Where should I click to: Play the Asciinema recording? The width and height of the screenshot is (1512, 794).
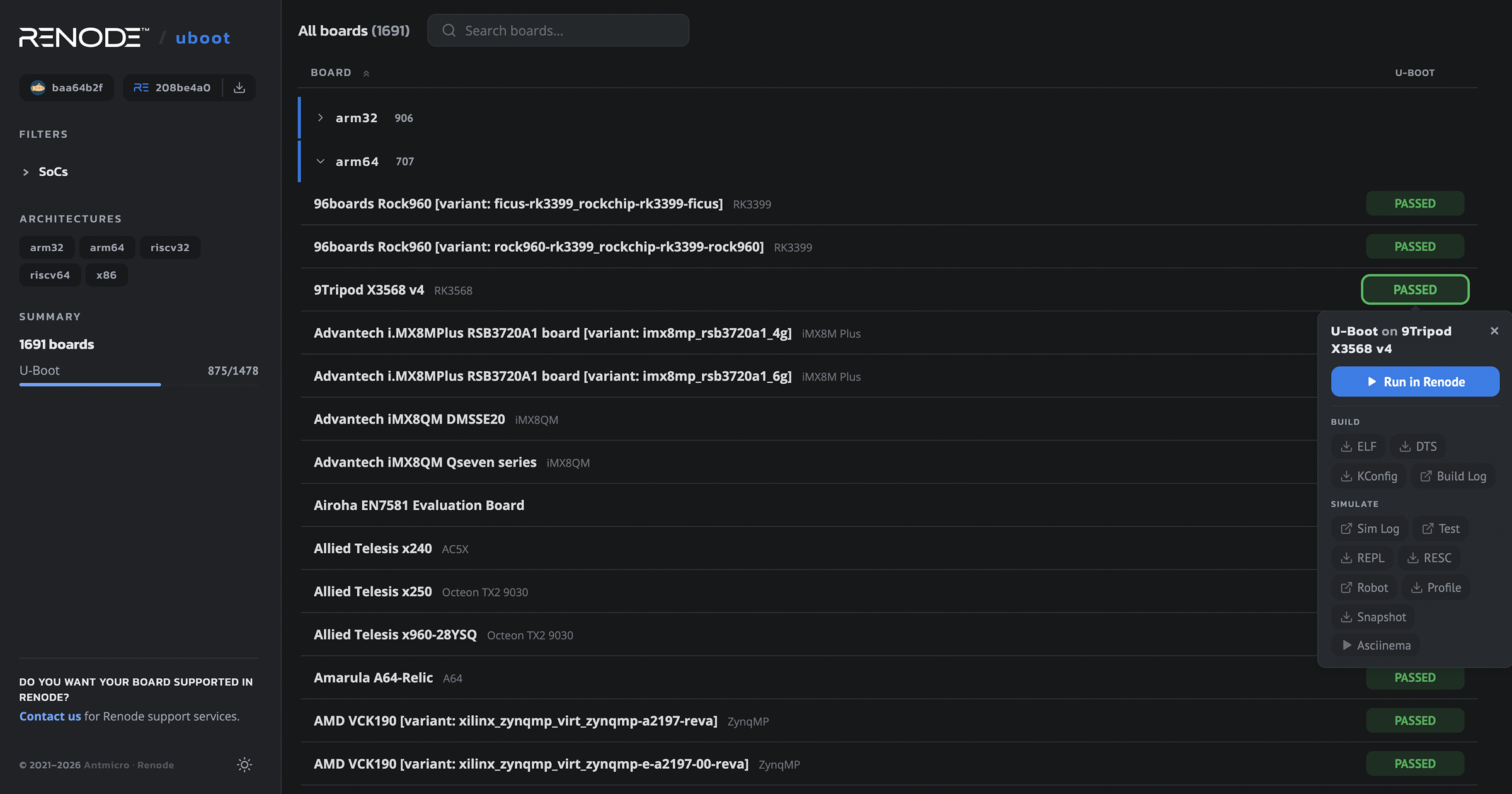(x=1376, y=645)
